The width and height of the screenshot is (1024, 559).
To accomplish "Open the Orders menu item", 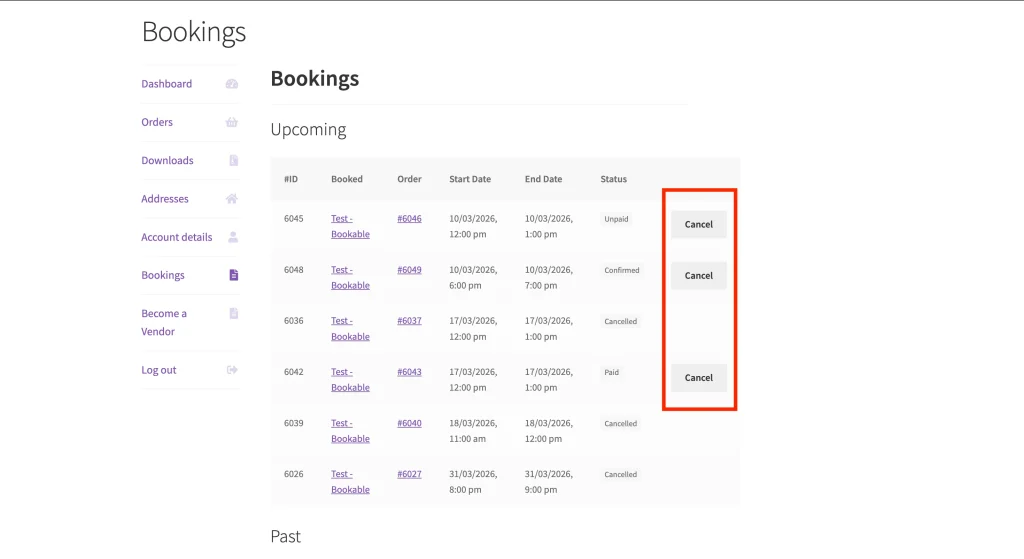I will coord(157,122).
